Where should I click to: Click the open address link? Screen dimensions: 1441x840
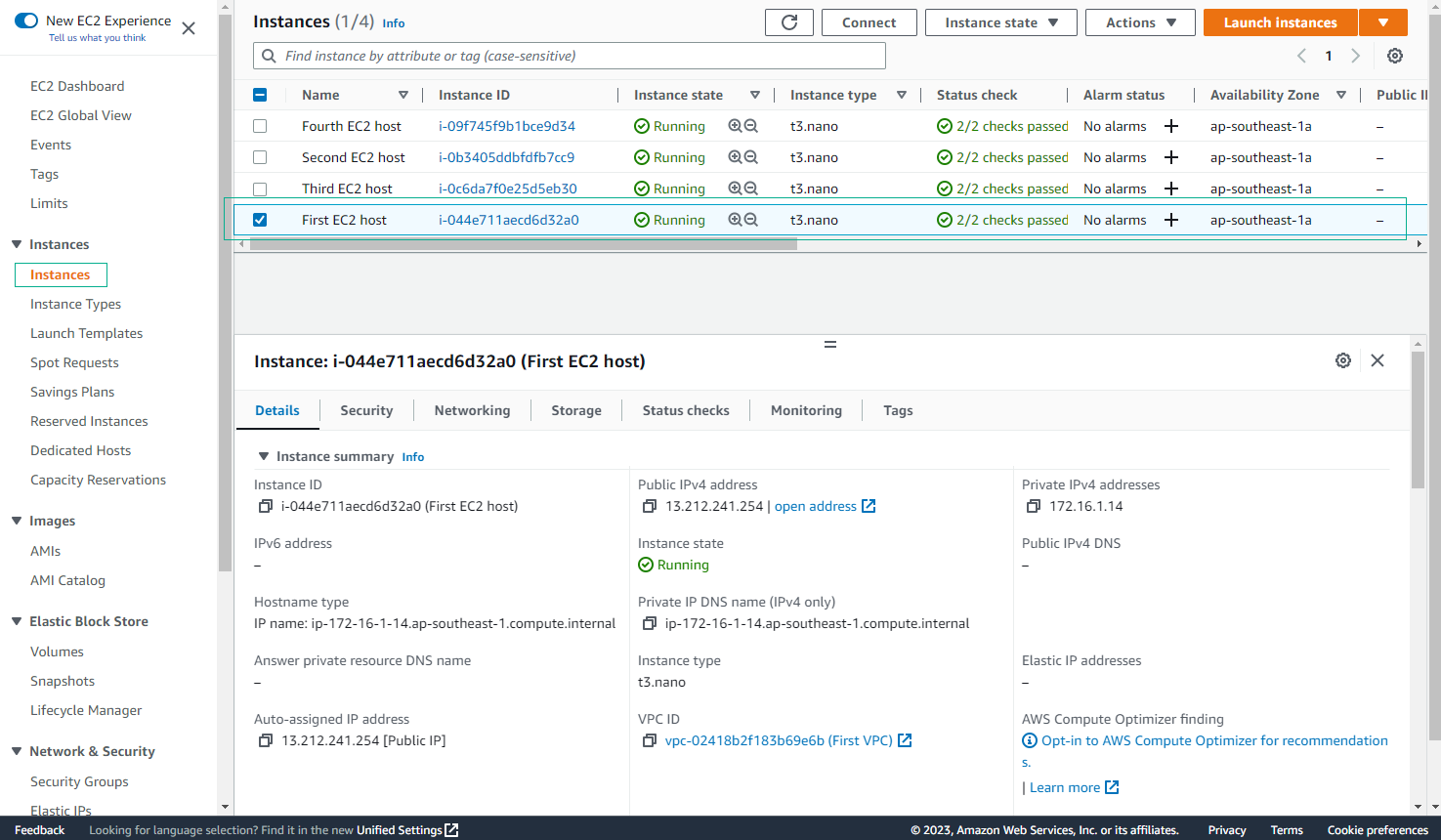[x=825, y=506]
